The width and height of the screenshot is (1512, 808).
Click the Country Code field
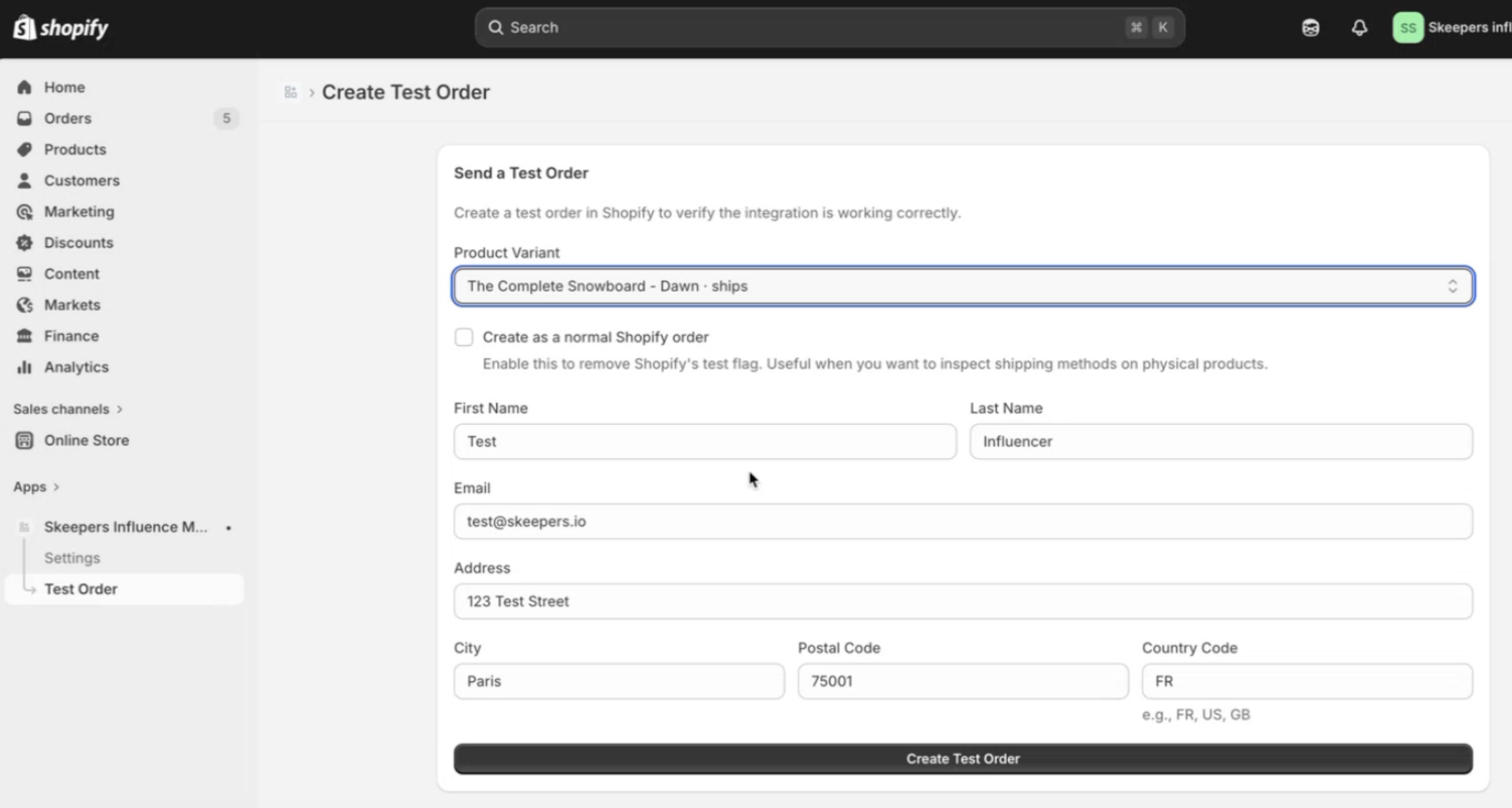pyautogui.click(x=1307, y=681)
